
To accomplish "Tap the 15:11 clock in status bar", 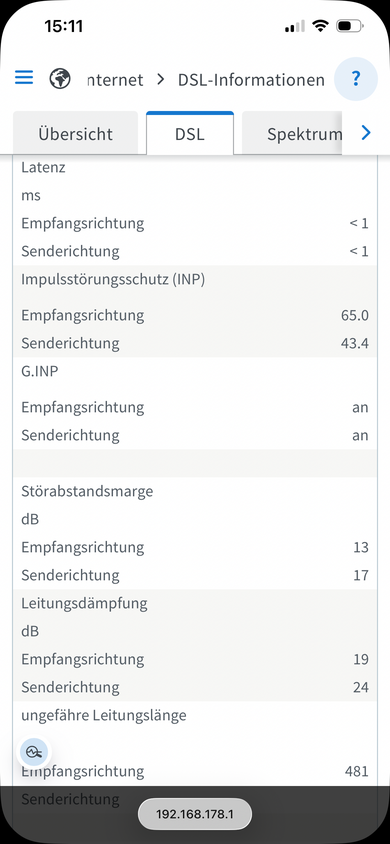I will [x=63, y=26].
